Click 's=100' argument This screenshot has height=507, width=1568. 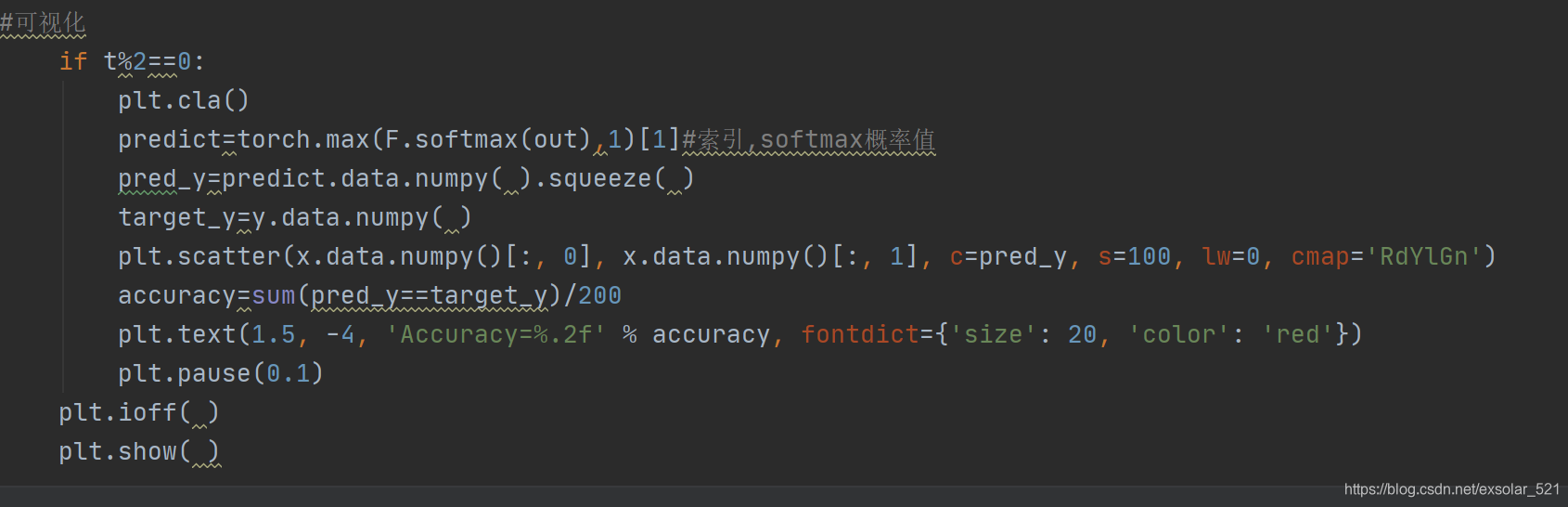pyautogui.click(x=1135, y=256)
